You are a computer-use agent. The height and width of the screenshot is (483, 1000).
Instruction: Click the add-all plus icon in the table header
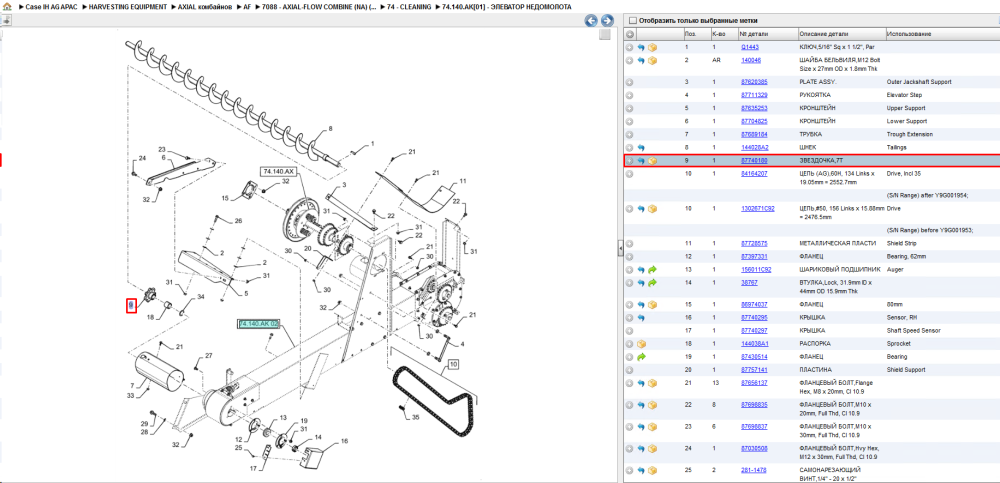tap(629, 34)
